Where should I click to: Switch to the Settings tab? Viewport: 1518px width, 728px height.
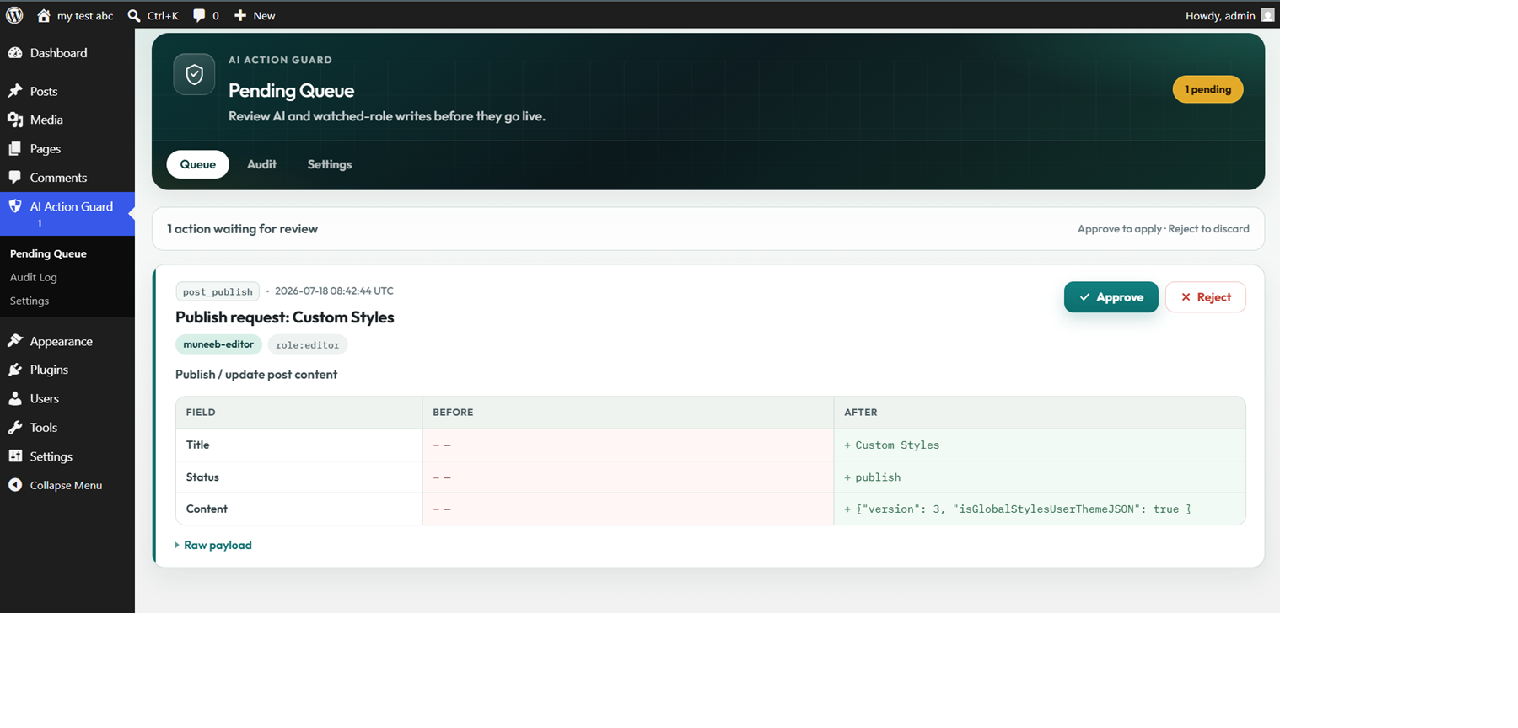click(x=330, y=164)
